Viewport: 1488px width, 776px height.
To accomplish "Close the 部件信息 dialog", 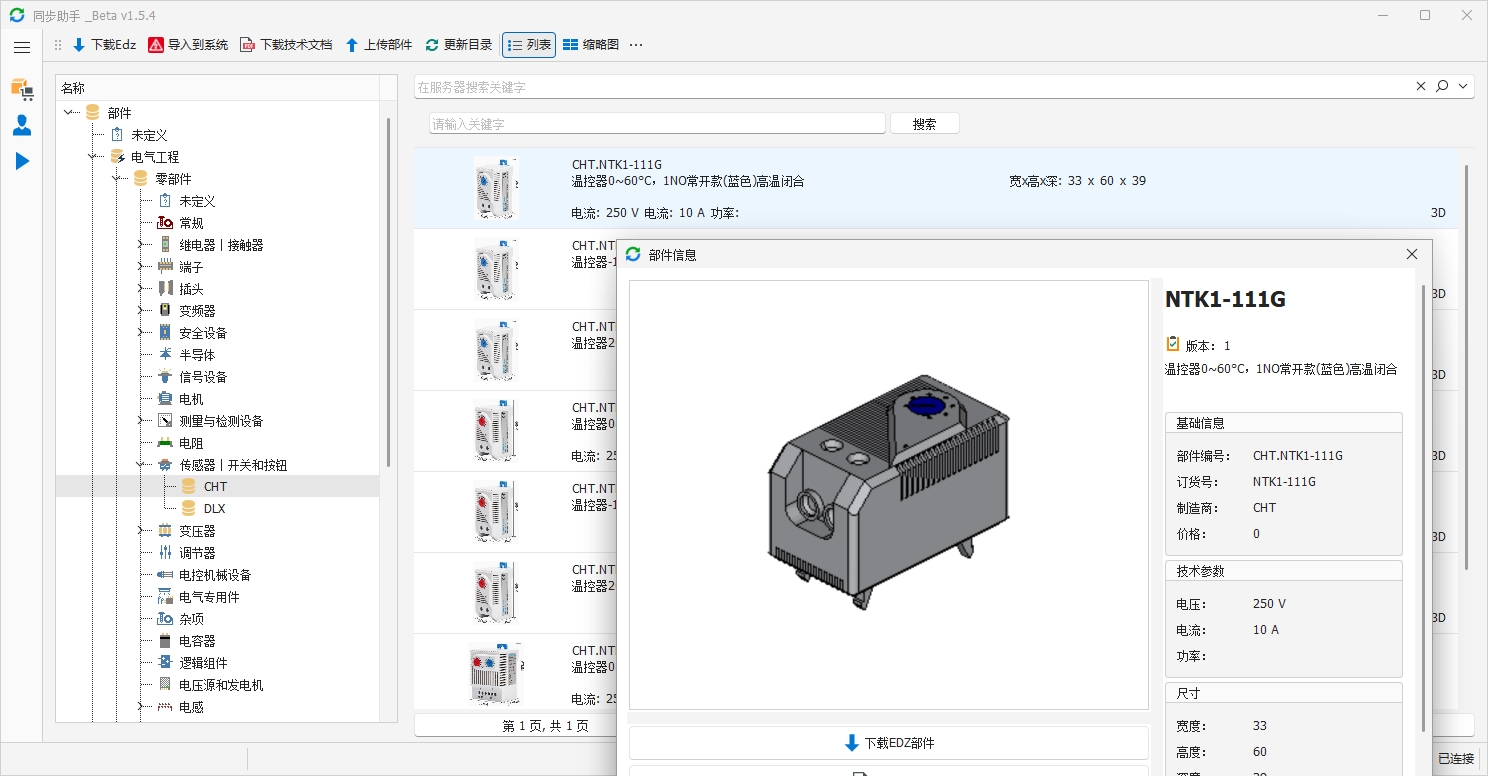I will pos(1412,255).
